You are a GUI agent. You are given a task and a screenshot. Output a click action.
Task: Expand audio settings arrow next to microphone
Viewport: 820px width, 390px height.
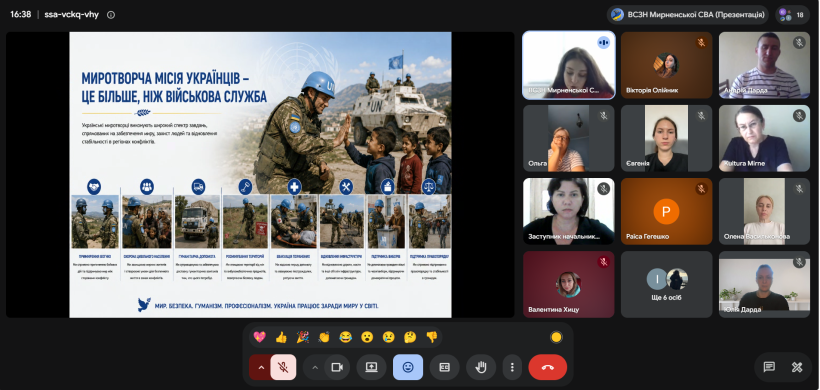261,367
